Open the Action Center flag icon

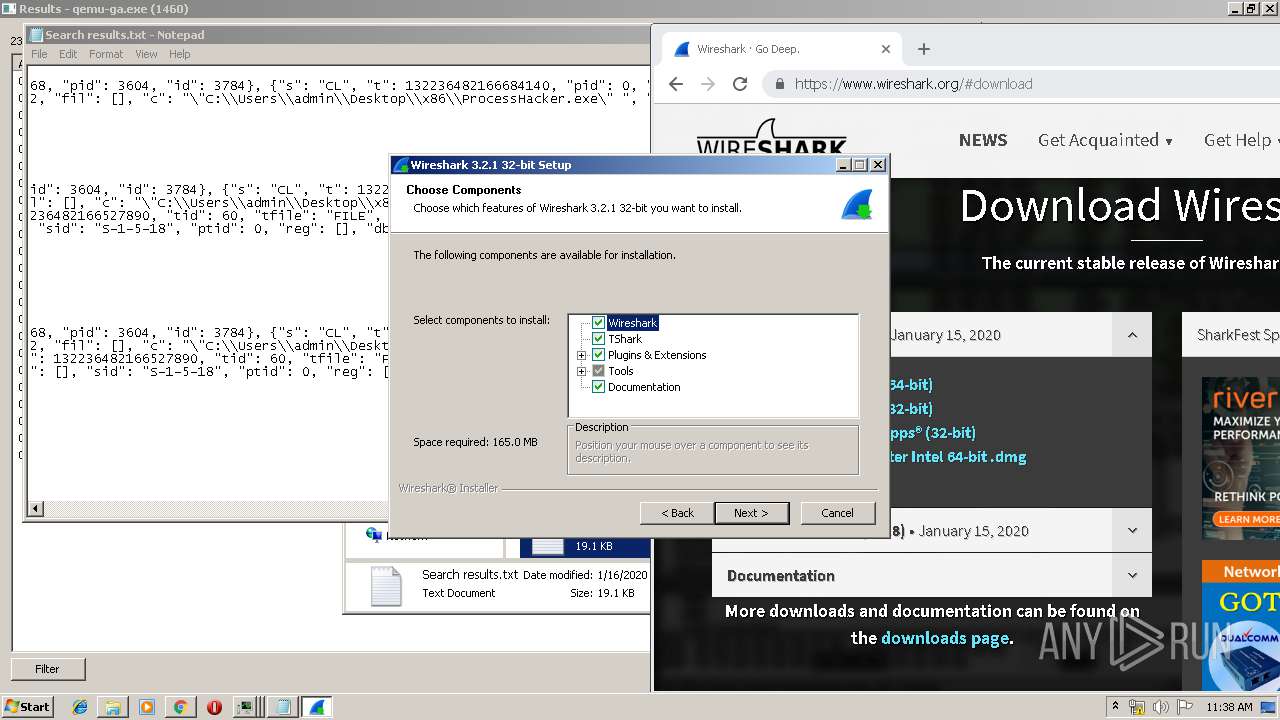coord(1185,707)
